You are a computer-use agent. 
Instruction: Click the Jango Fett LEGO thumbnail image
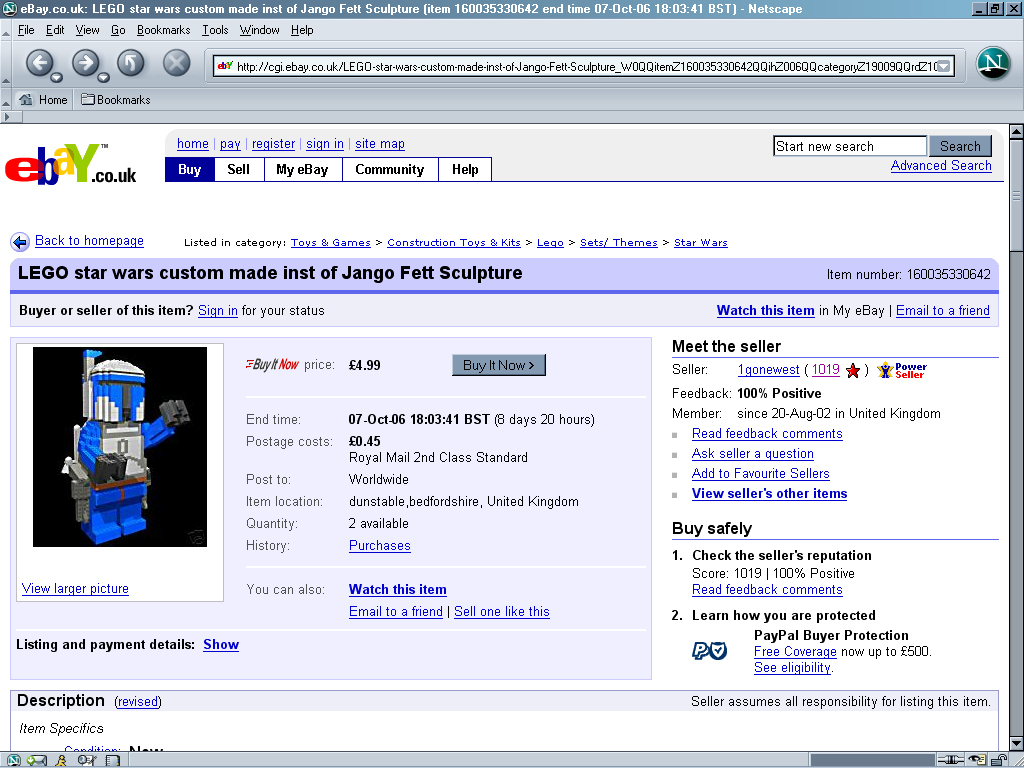[120, 447]
